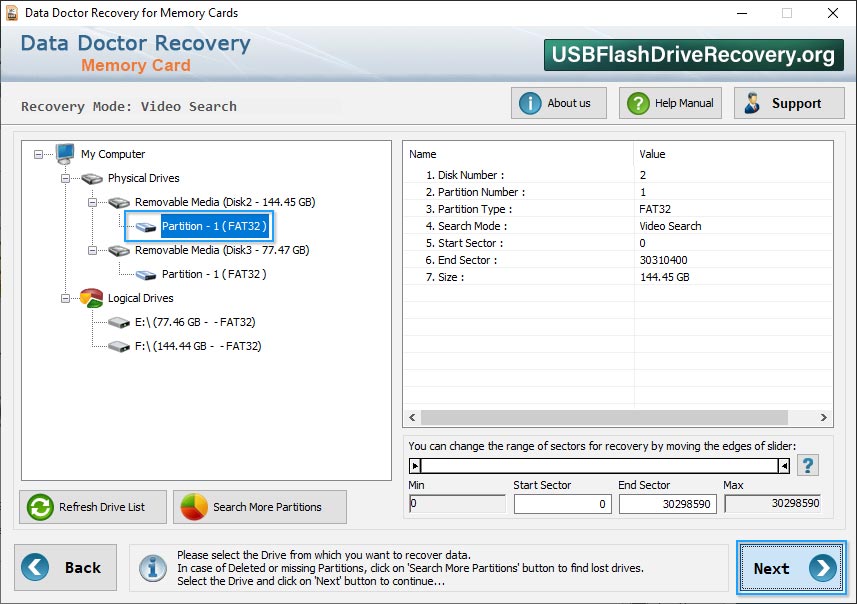Click the Max sector field
This screenshot has height=604, width=857.
(773, 503)
